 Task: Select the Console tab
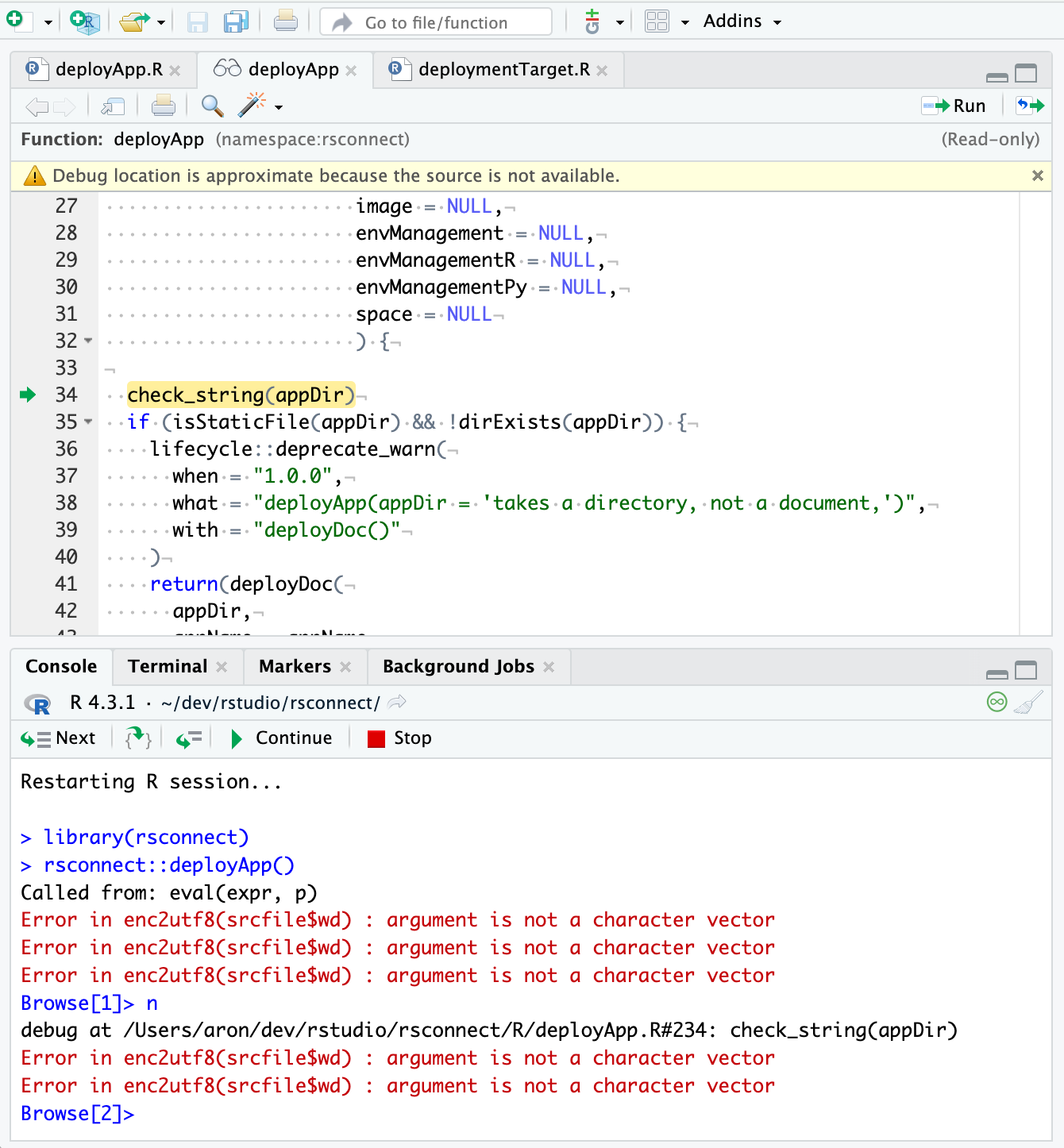pos(61,667)
